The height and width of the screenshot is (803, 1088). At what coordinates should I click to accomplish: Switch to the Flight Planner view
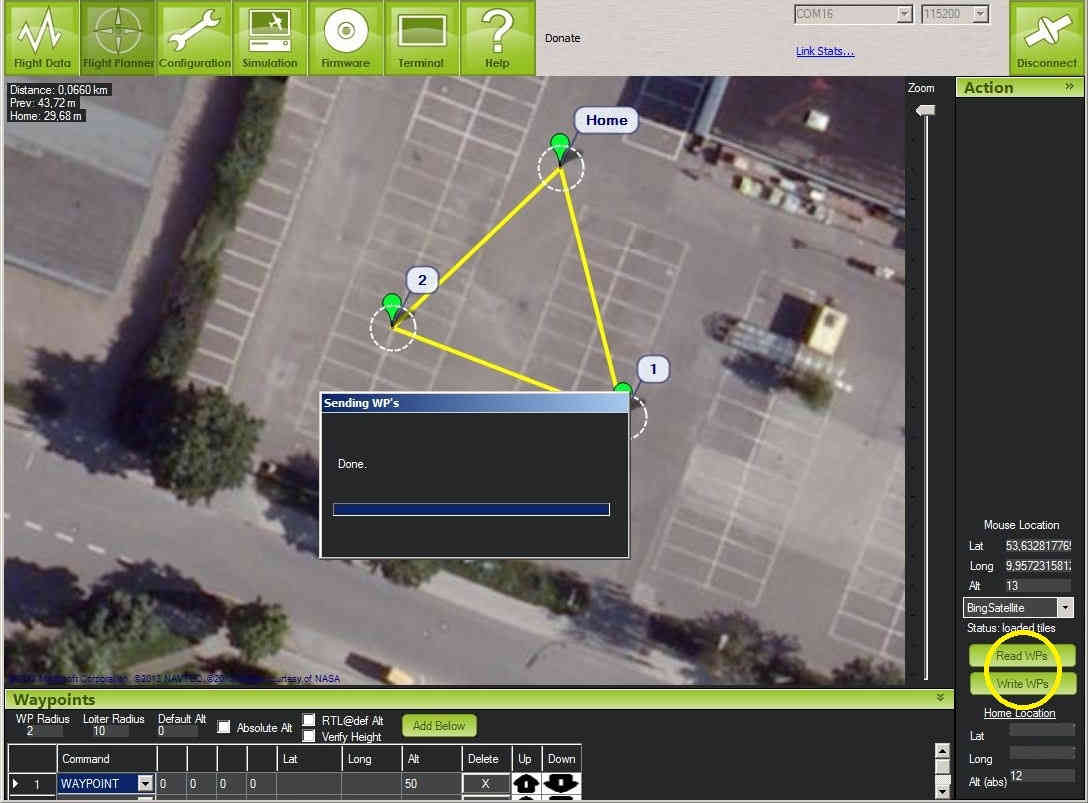118,38
